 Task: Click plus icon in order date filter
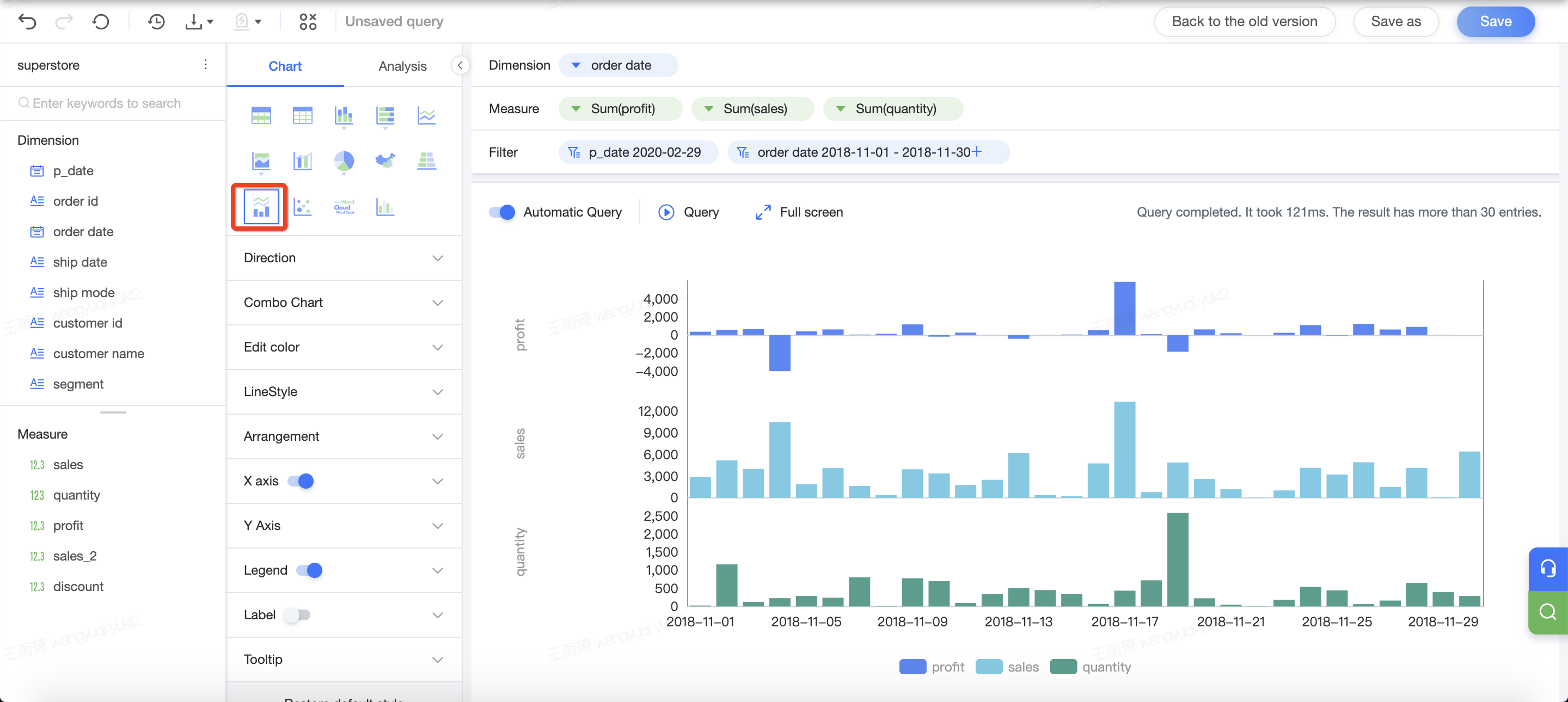coord(976,151)
